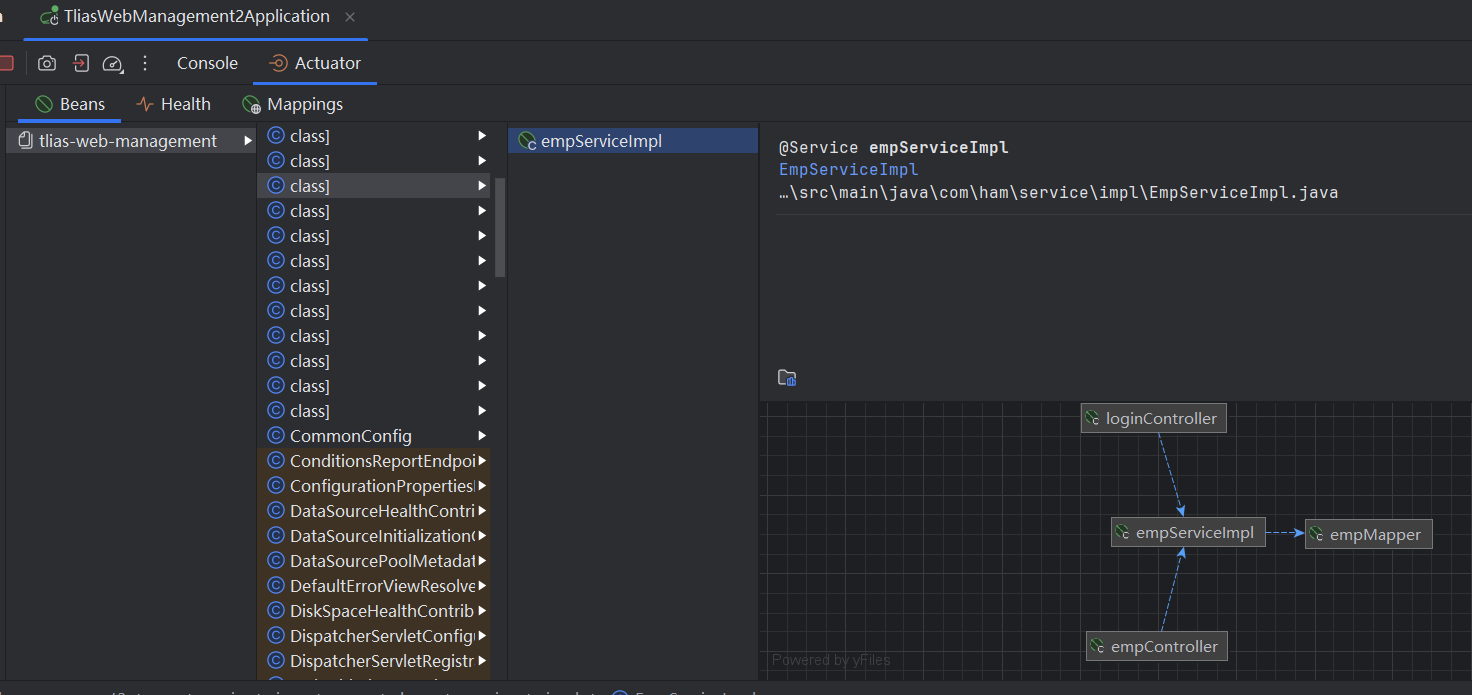Screen dimensions: 1472x695
Task: Expand the DataSourceHealthContri entry arrow
Action: click(482, 511)
